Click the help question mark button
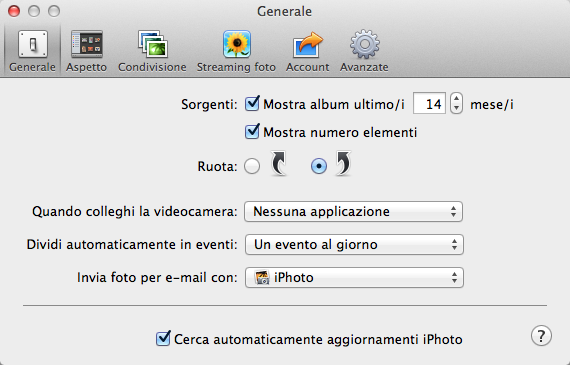570x365 pixels. [541, 336]
